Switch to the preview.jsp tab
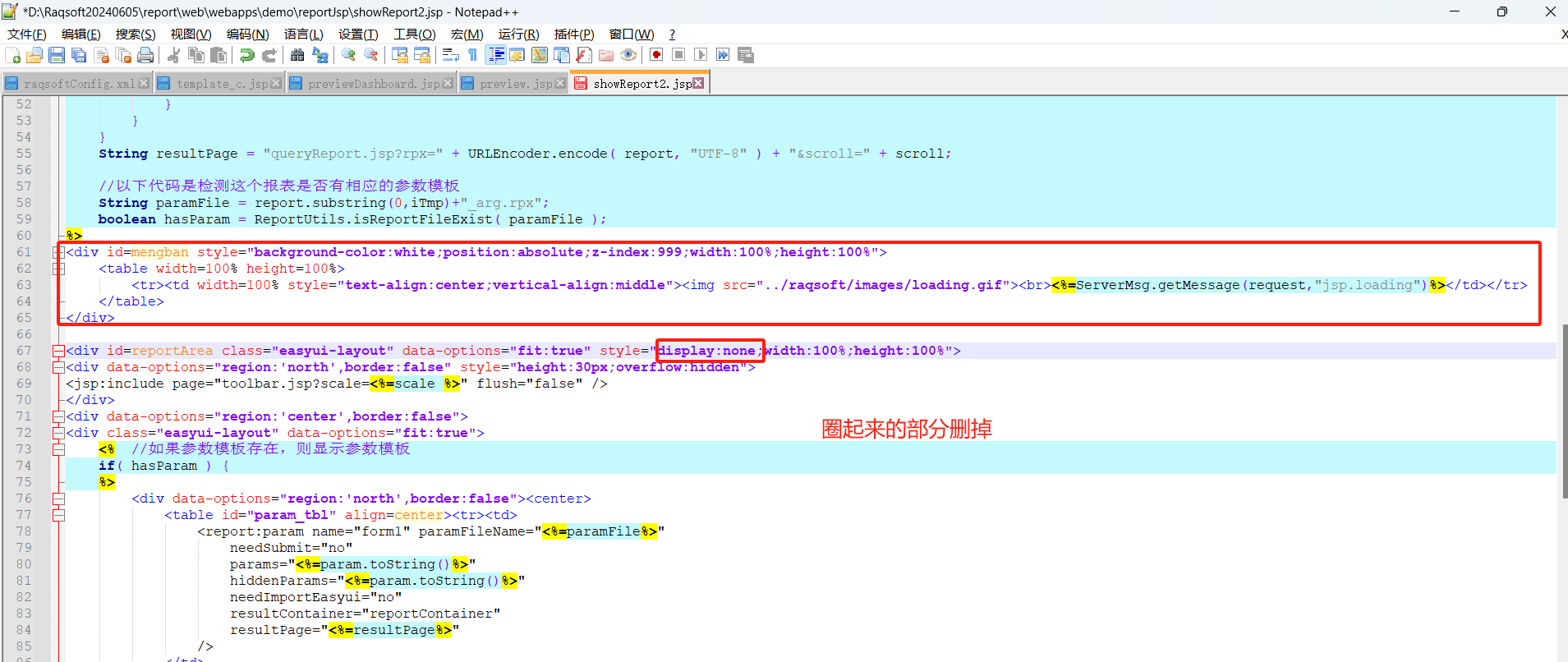The width and height of the screenshot is (1568, 662). point(513,84)
